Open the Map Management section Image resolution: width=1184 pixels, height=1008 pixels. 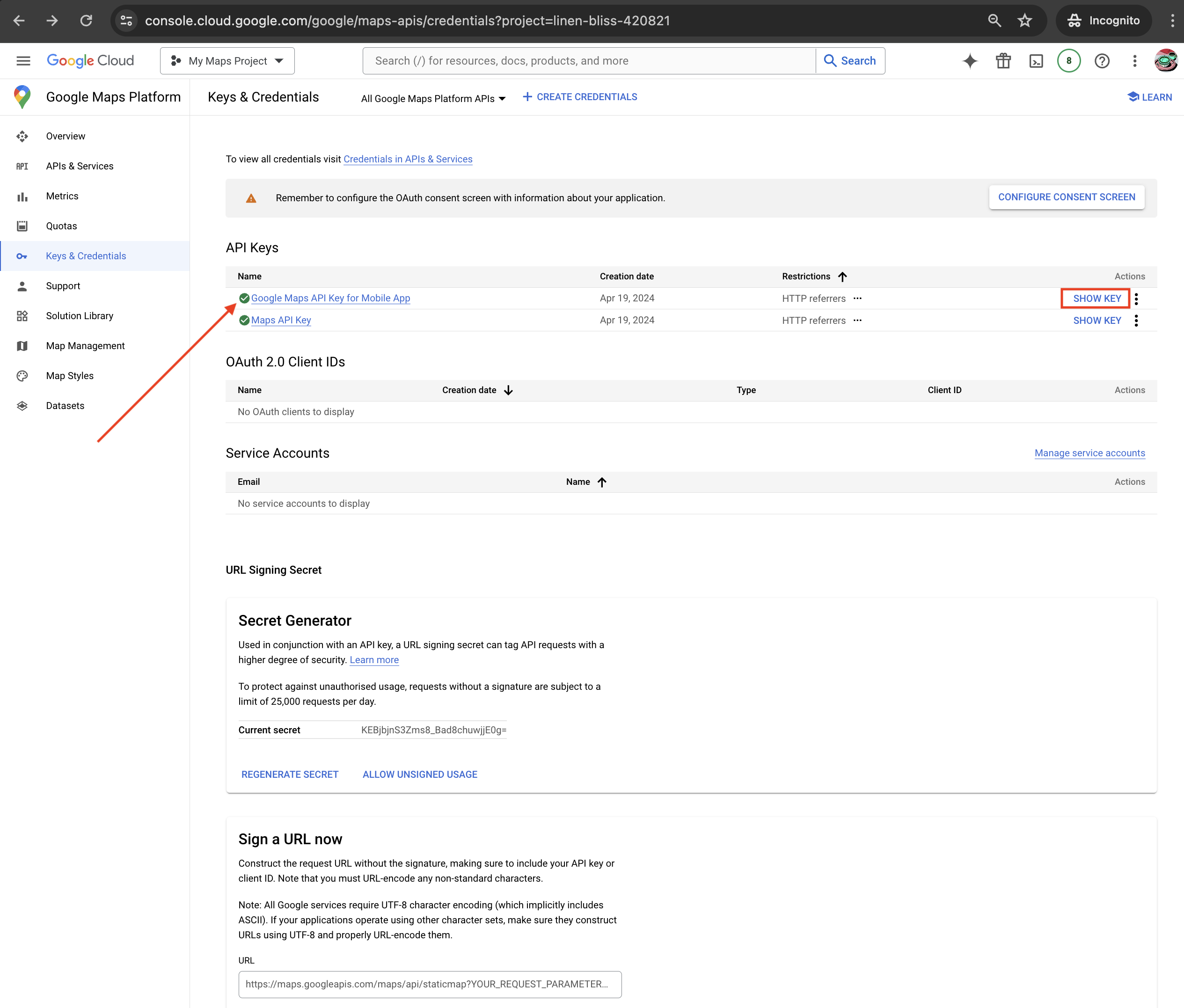click(85, 345)
